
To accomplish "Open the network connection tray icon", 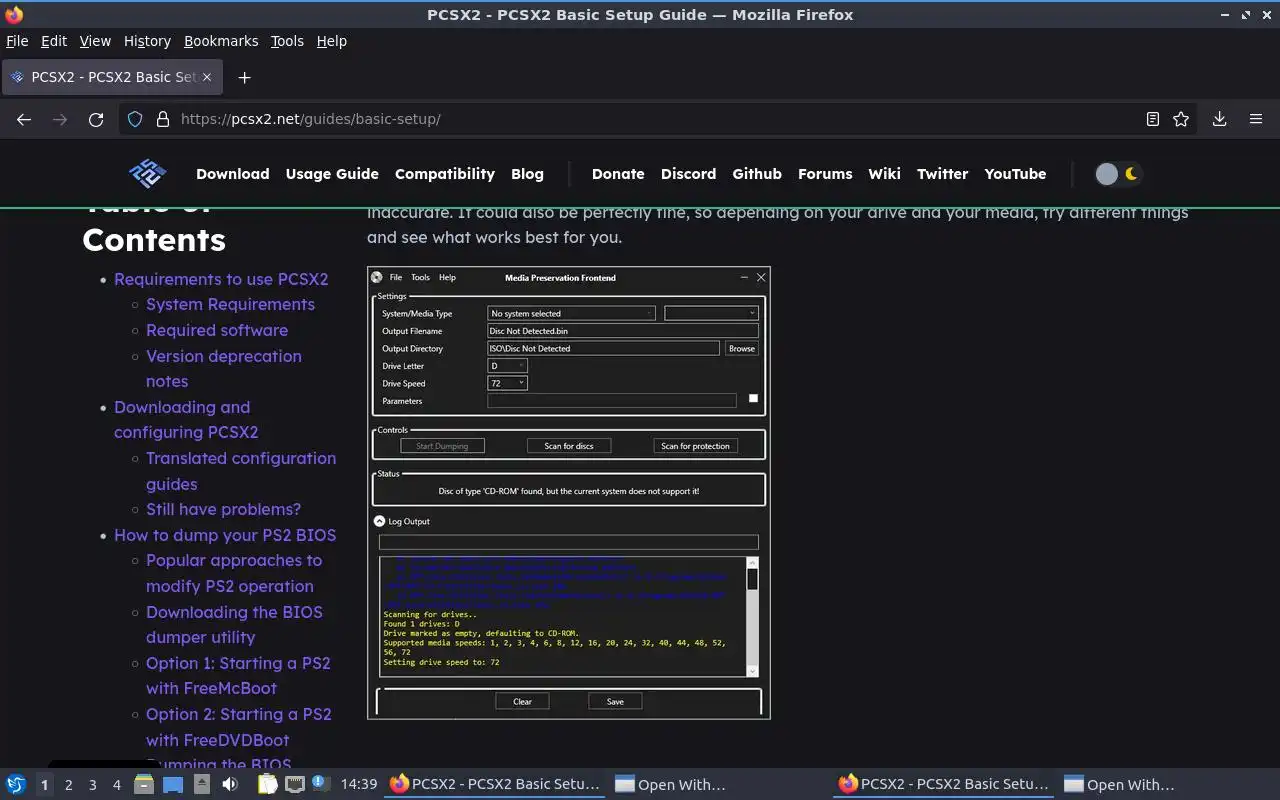I will pos(294,785).
